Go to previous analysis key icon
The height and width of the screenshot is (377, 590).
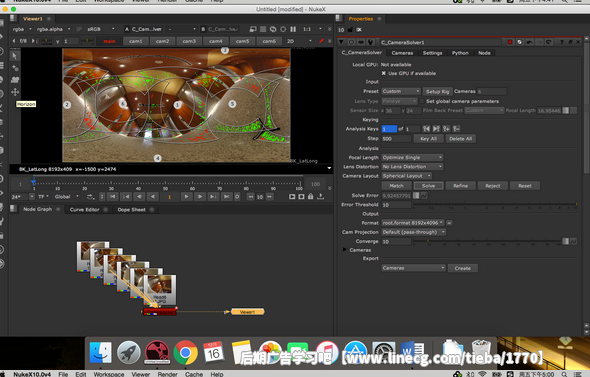tap(426, 129)
